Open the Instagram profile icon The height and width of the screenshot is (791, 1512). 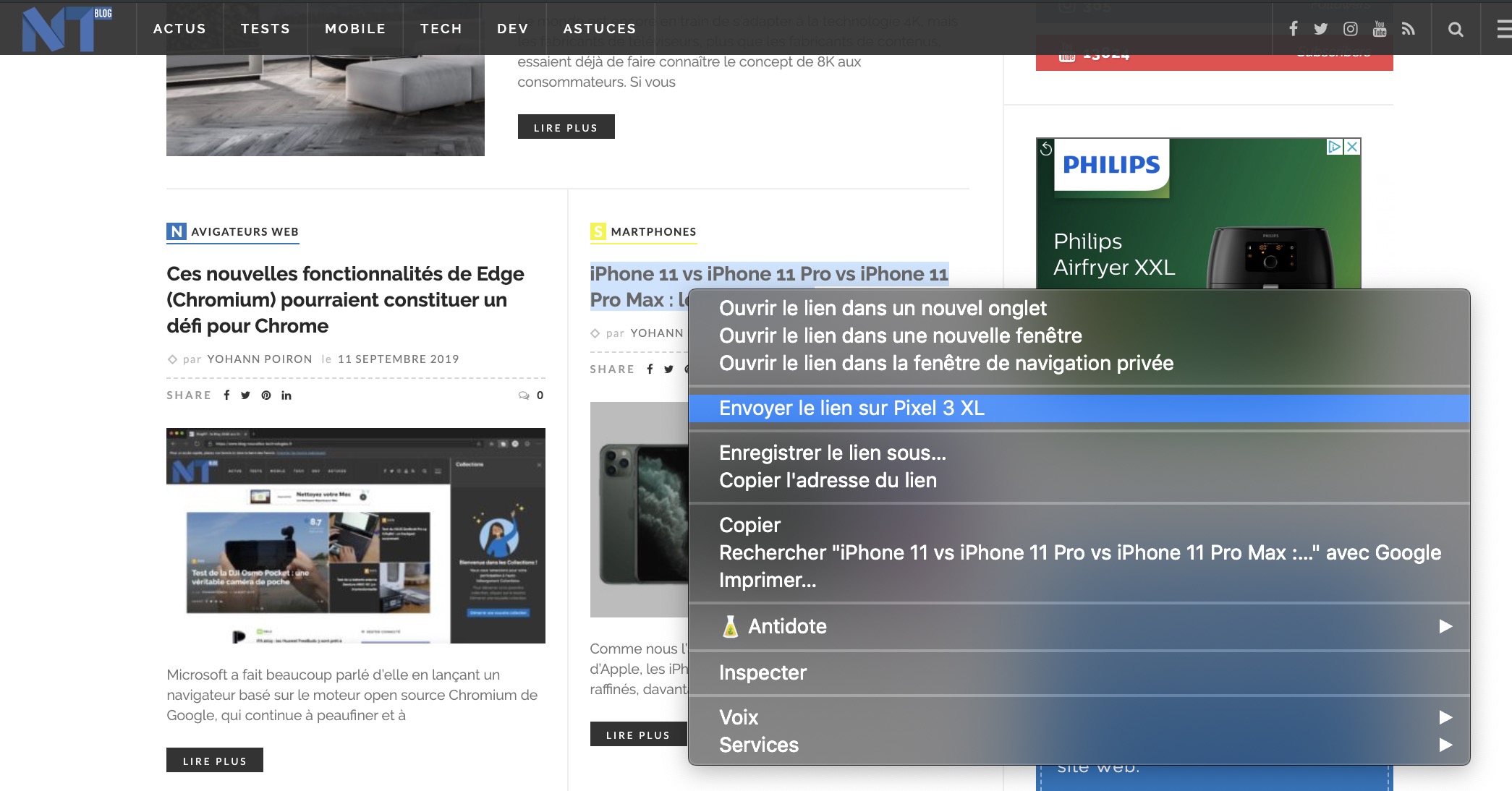(x=1350, y=29)
